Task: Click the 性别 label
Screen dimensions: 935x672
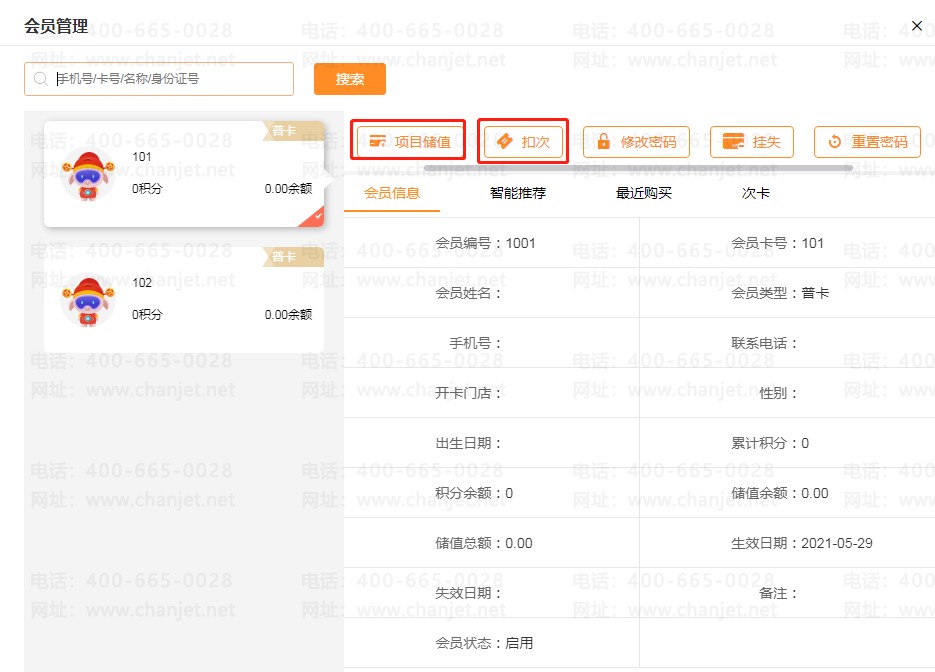Action: [x=778, y=393]
